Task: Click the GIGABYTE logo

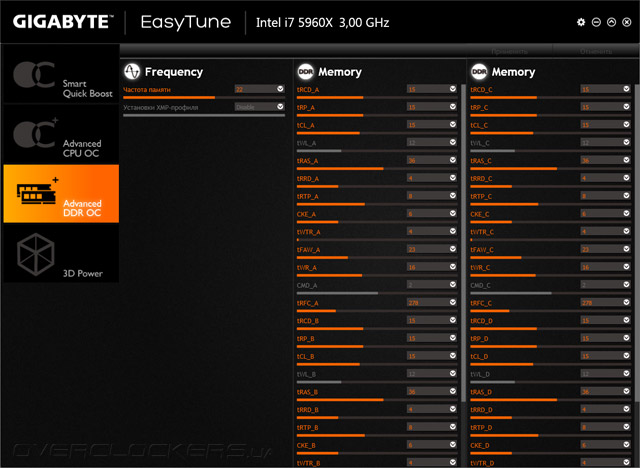Action: (62, 22)
